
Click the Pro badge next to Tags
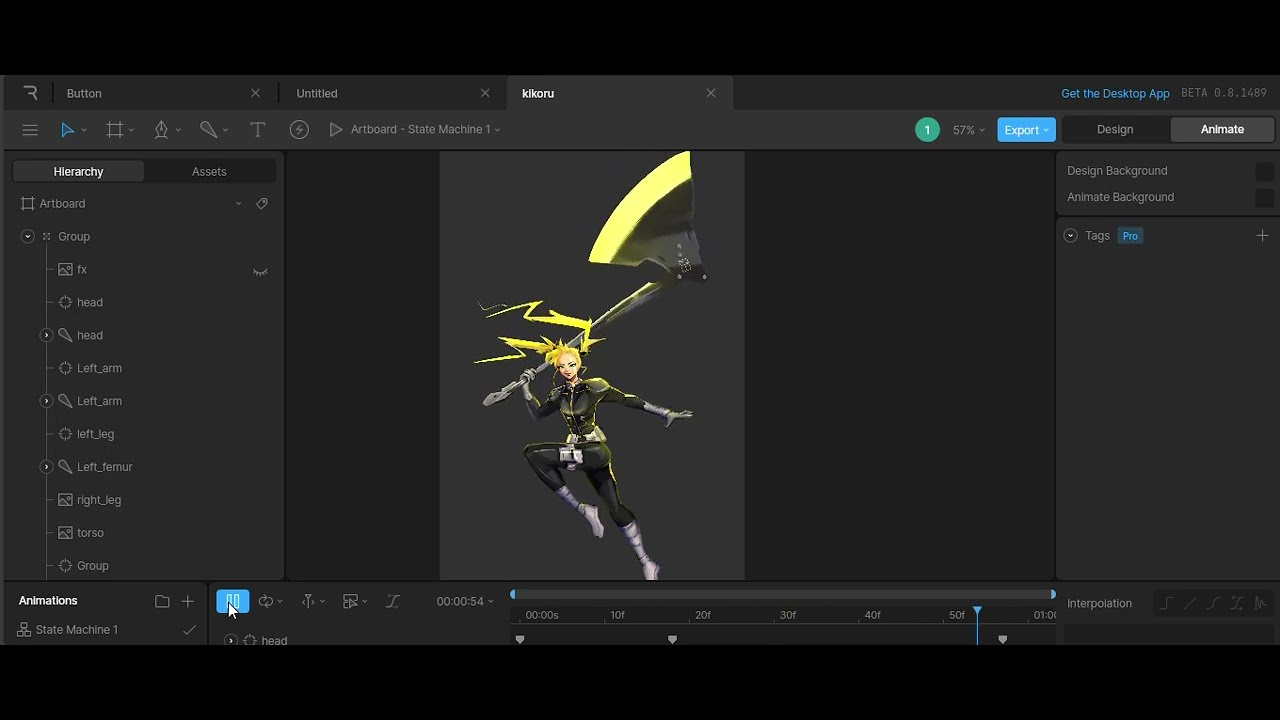tap(1130, 236)
